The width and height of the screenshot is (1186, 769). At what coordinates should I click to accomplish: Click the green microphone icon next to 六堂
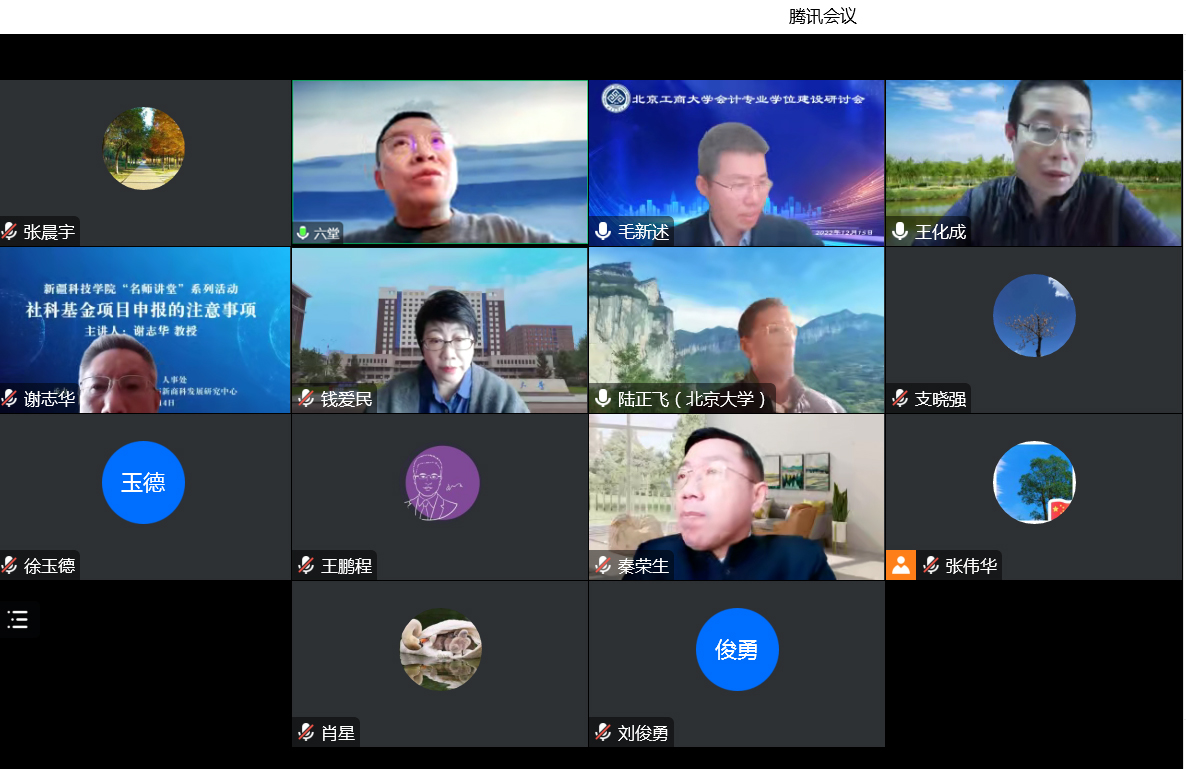303,233
